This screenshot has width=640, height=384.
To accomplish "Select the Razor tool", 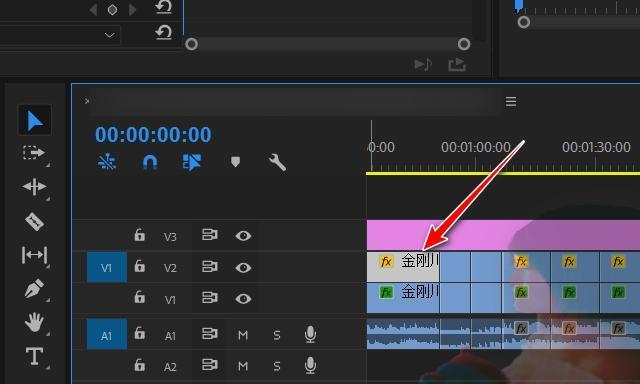I will pos(34,222).
